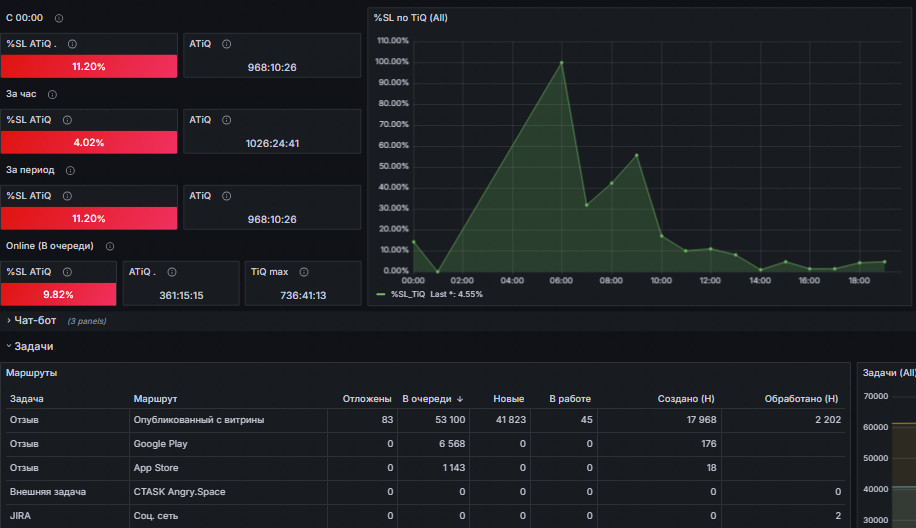The image size is (916, 528).
Task: Click info icon on ATiQ 1026:24:41 panel
Action: click(x=227, y=120)
